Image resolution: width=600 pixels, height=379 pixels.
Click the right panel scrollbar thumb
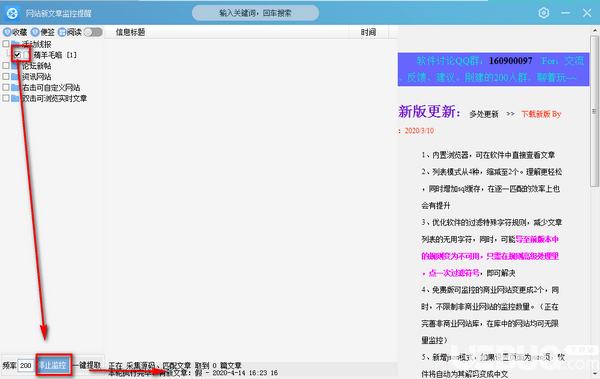(594, 111)
